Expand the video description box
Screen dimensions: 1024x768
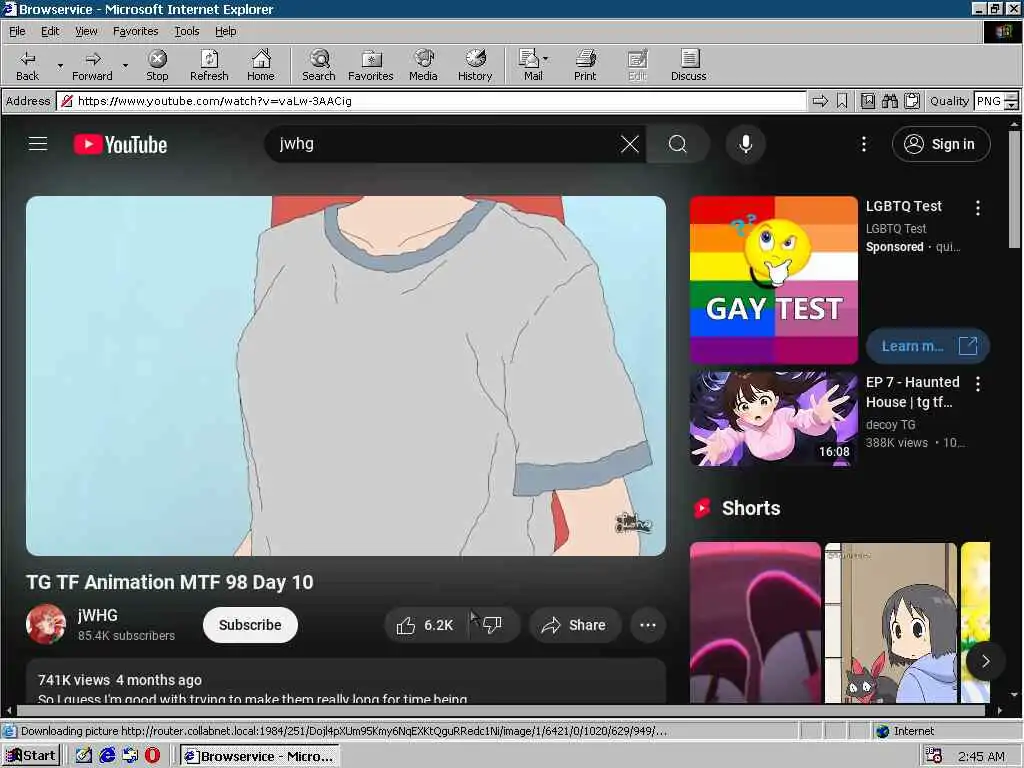(345, 680)
